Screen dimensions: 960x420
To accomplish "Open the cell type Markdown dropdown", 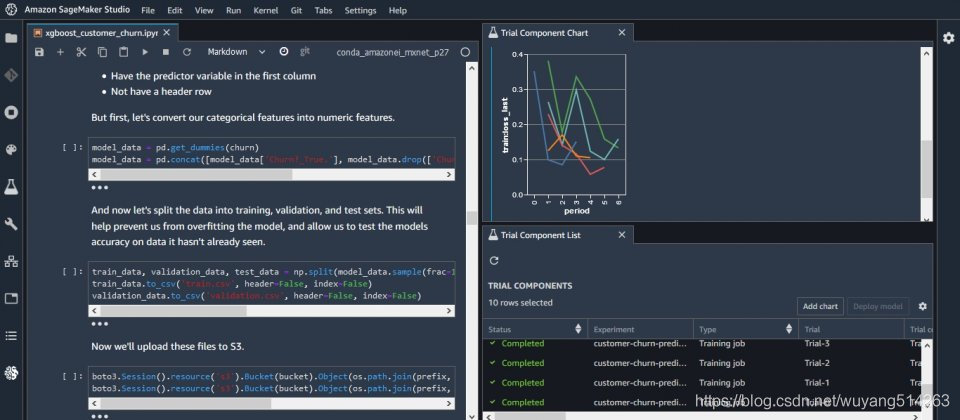I will pos(236,52).
